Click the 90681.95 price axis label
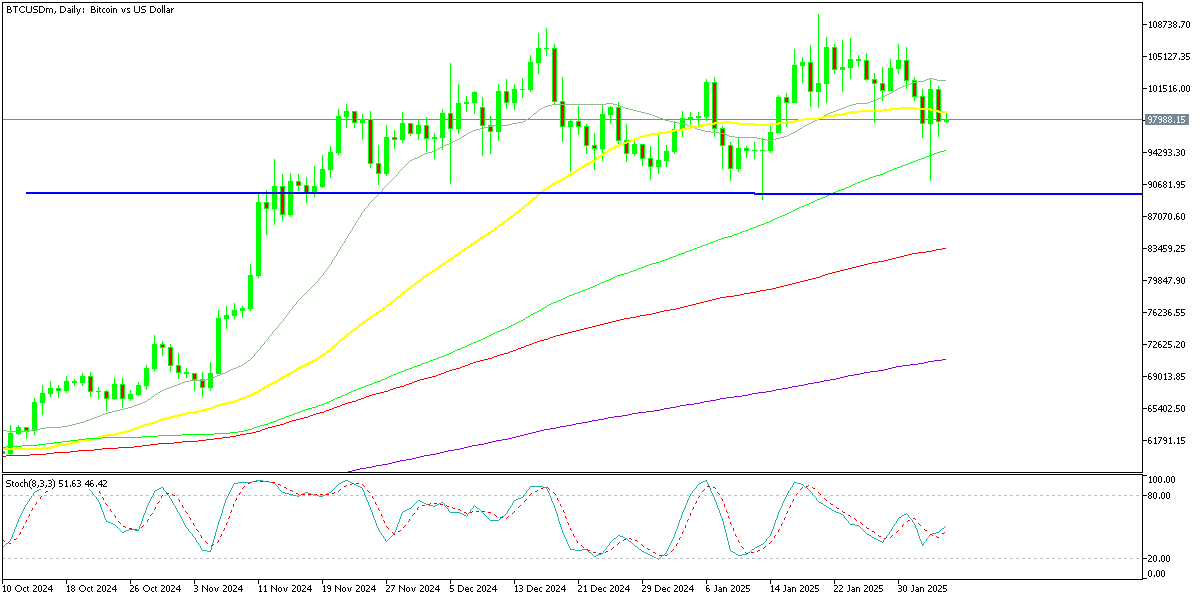The image size is (1200, 600). click(x=1167, y=184)
